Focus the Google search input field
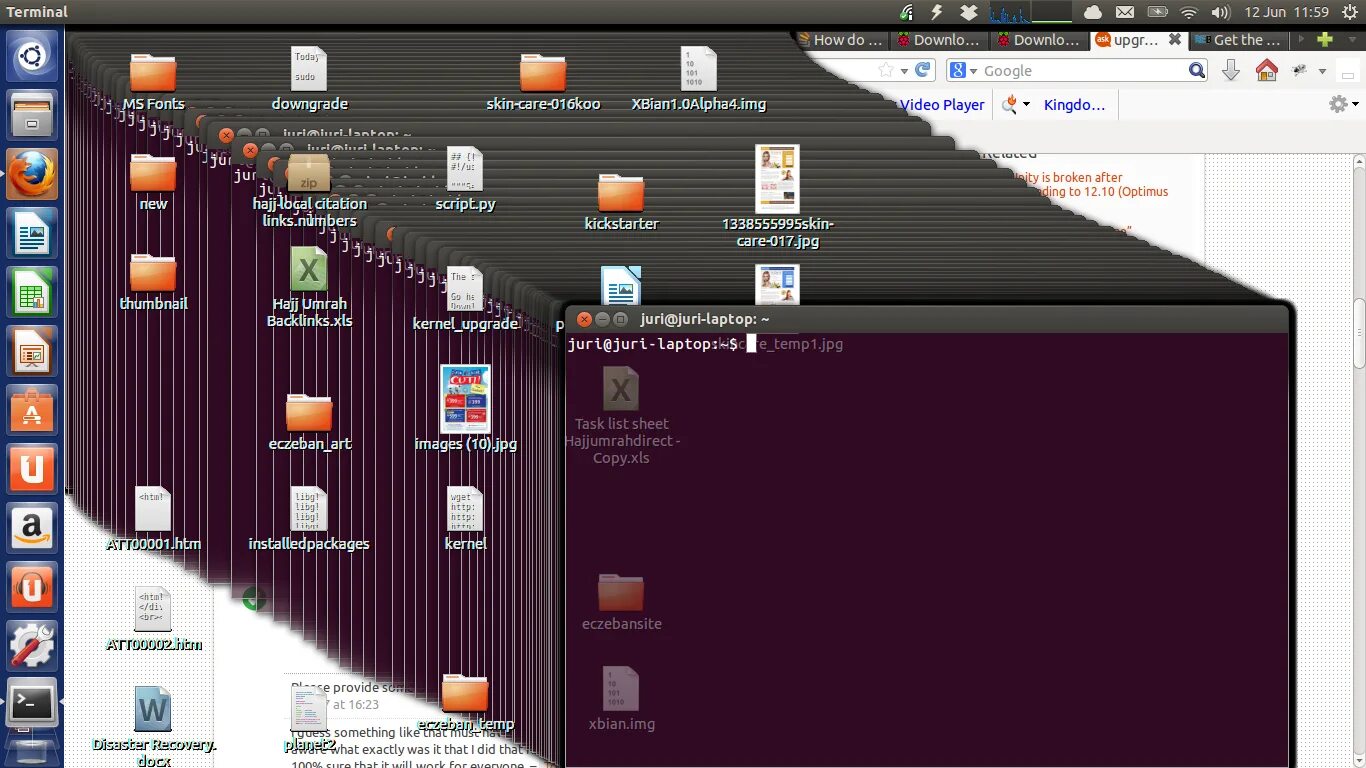This screenshot has width=1366, height=768. tap(1084, 70)
